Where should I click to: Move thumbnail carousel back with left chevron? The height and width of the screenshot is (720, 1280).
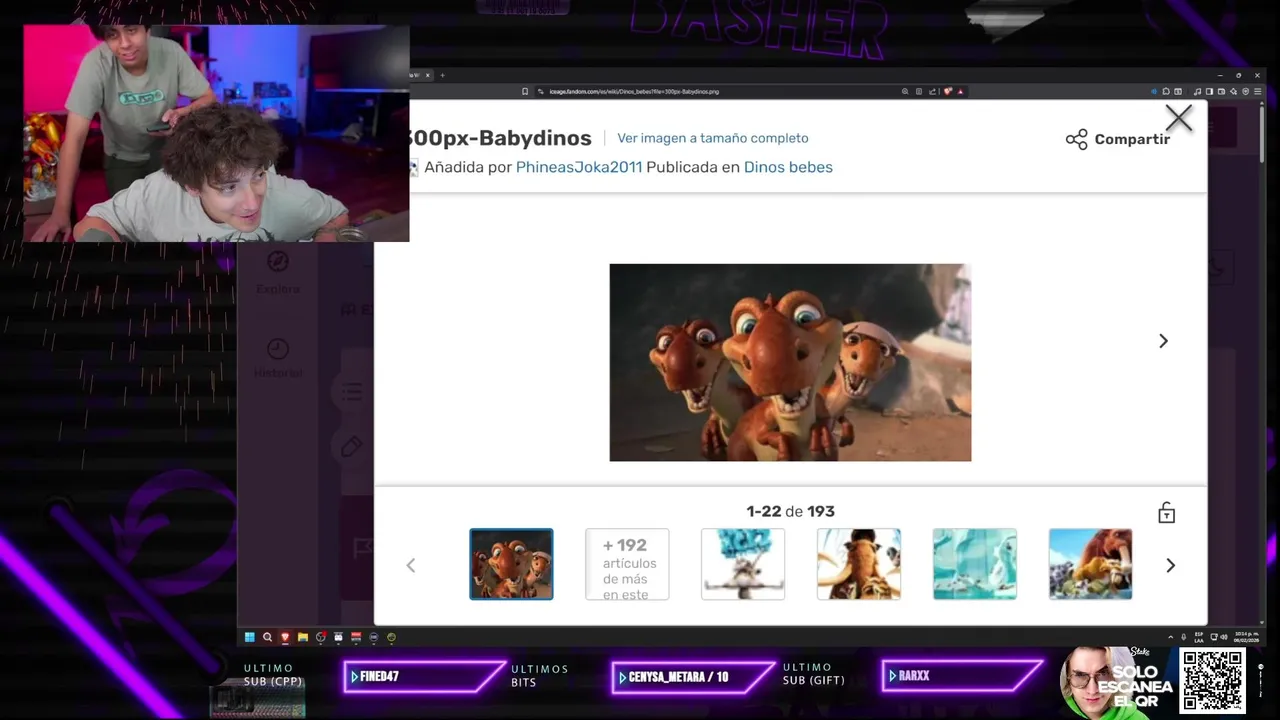410,565
